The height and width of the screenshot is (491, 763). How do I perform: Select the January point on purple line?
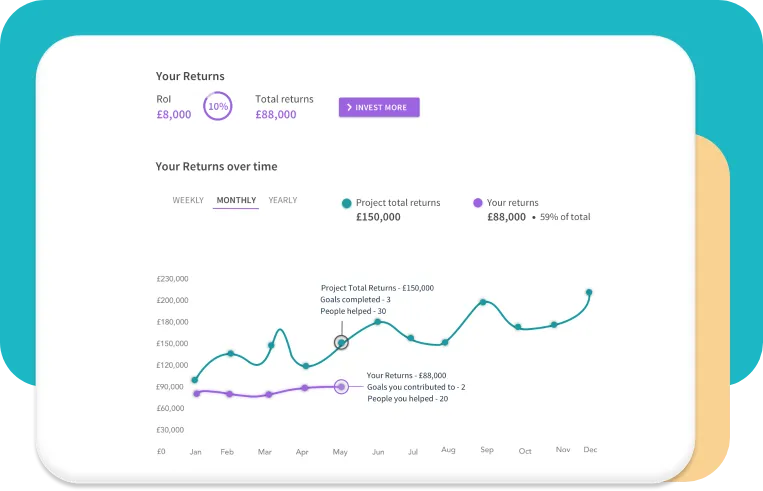pyautogui.click(x=196, y=393)
